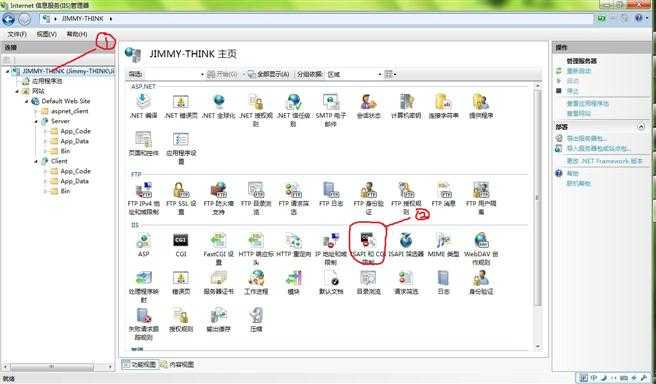656x384 pixels.
Task: Open the 压缩 feature icon
Action: (x=256, y=320)
